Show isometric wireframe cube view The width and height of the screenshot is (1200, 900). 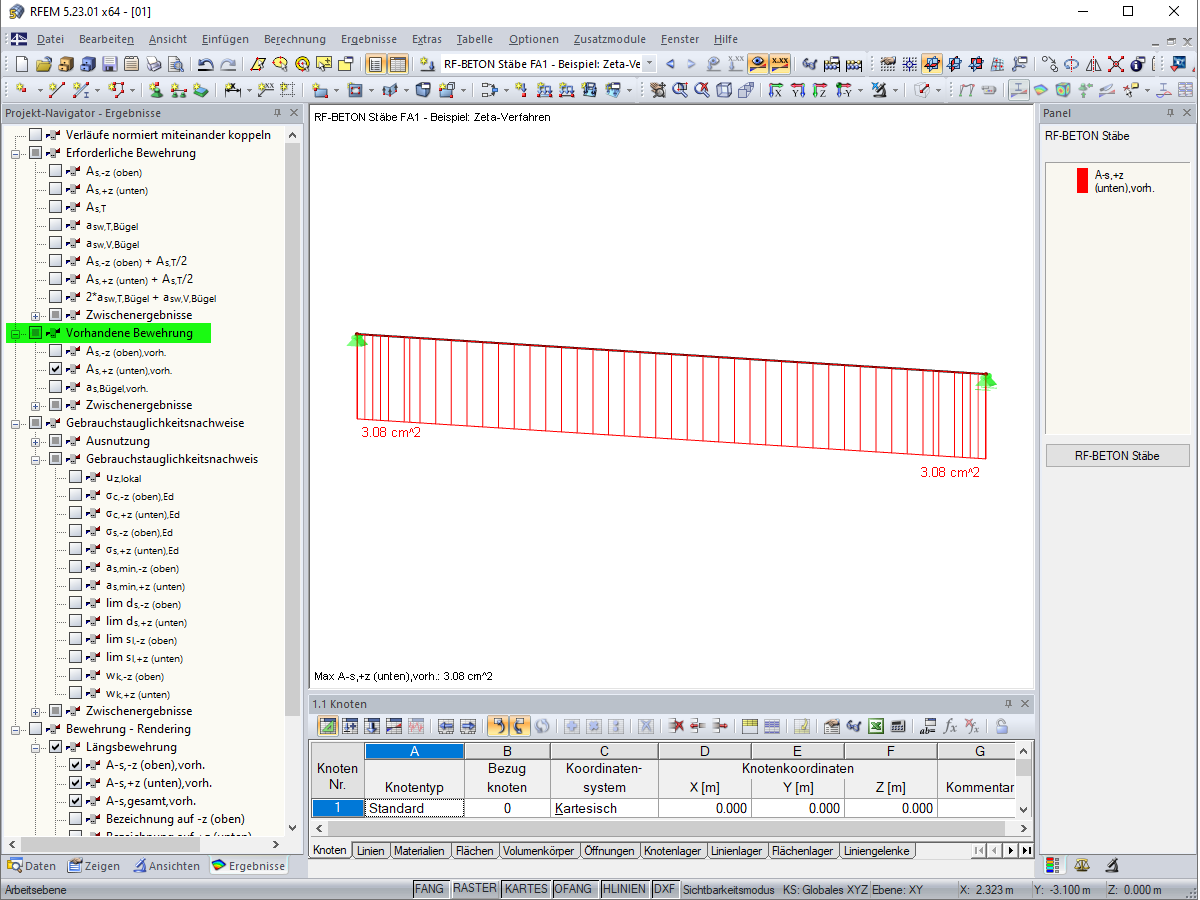click(724, 90)
